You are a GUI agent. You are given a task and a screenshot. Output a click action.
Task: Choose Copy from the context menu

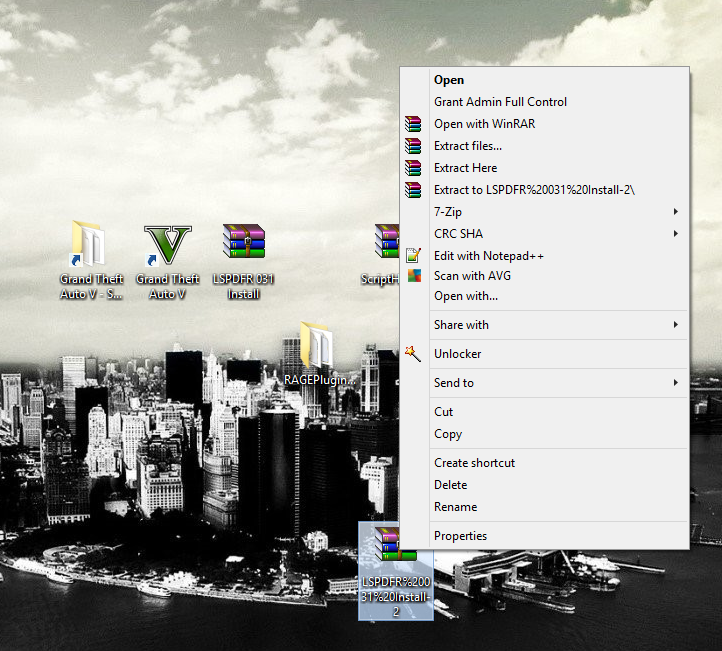pyautogui.click(x=544, y=434)
